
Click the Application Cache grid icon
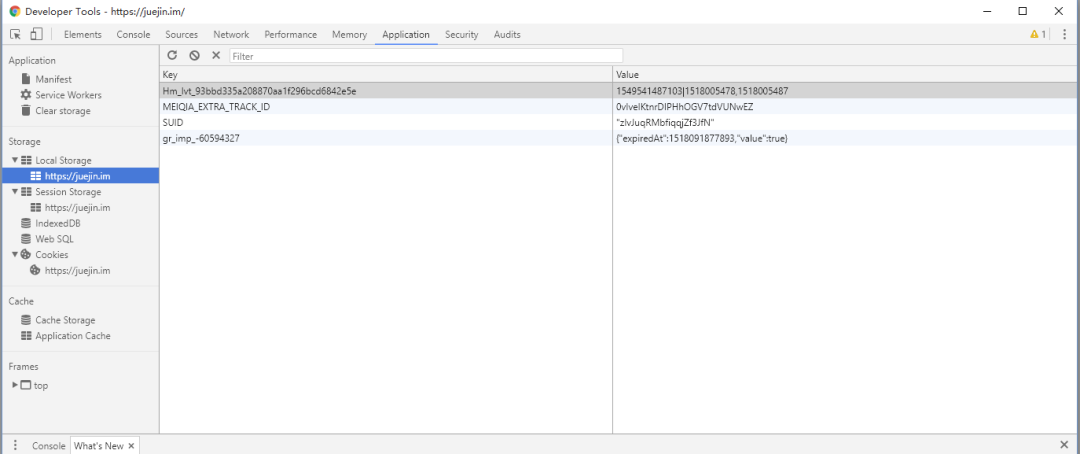click(x=26, y=336)
